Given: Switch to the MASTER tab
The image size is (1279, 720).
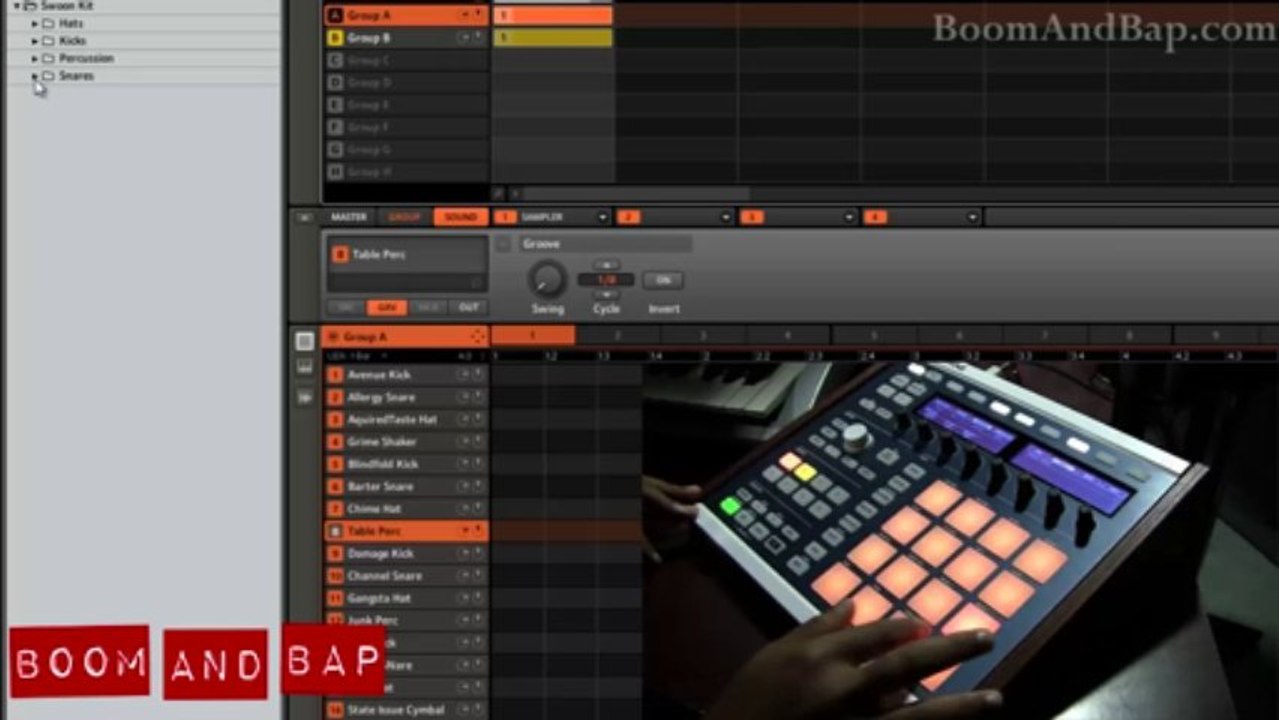Looking at the screenshot, I should coord(349,217).
